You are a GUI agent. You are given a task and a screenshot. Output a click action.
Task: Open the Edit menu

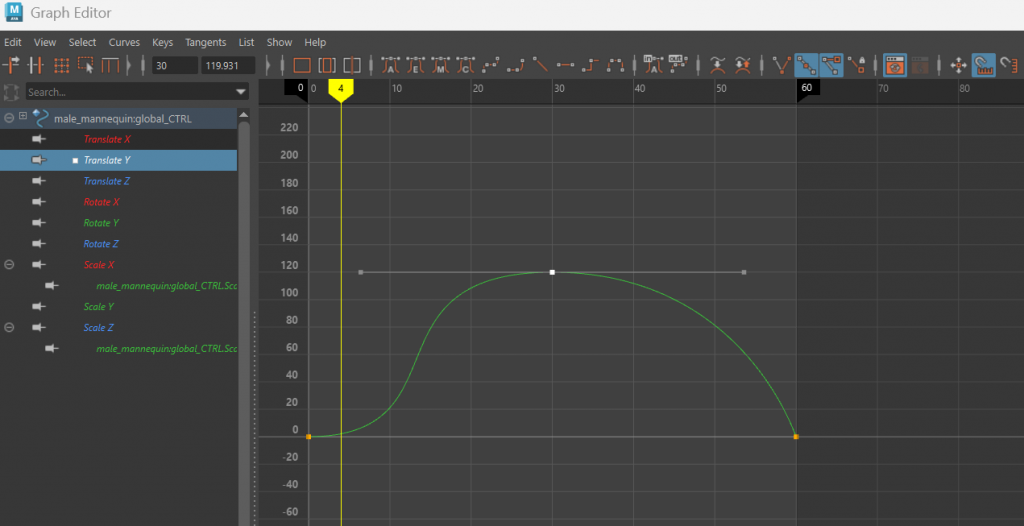tap(13, 42)
